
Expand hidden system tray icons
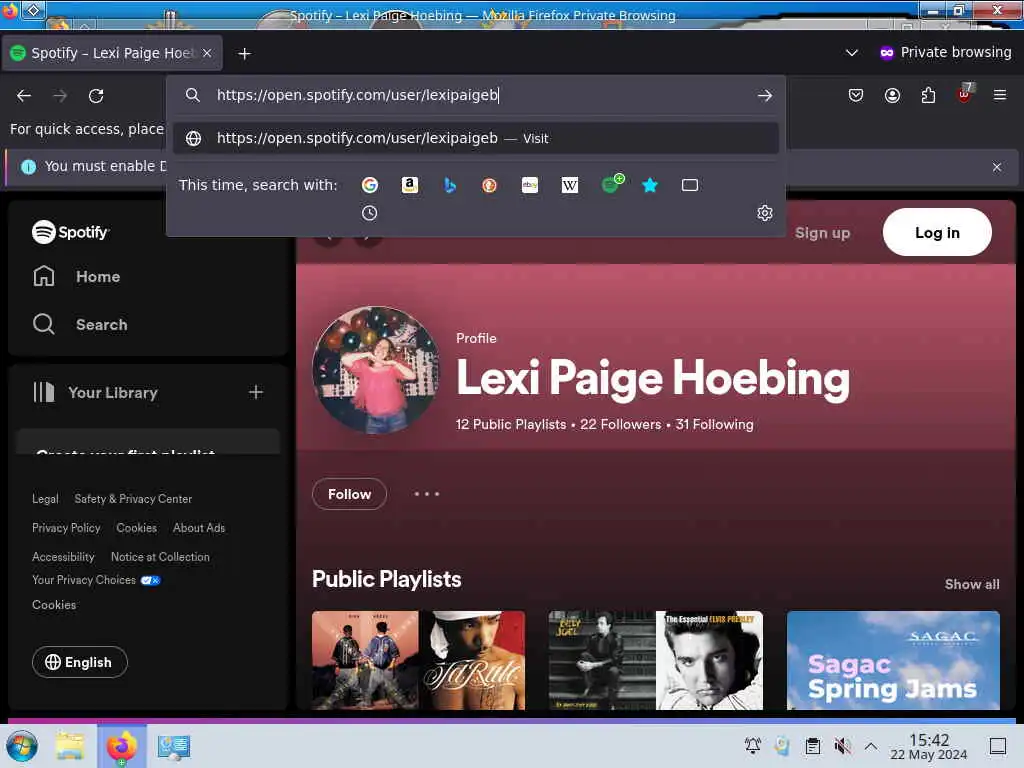tap(871, 745)
